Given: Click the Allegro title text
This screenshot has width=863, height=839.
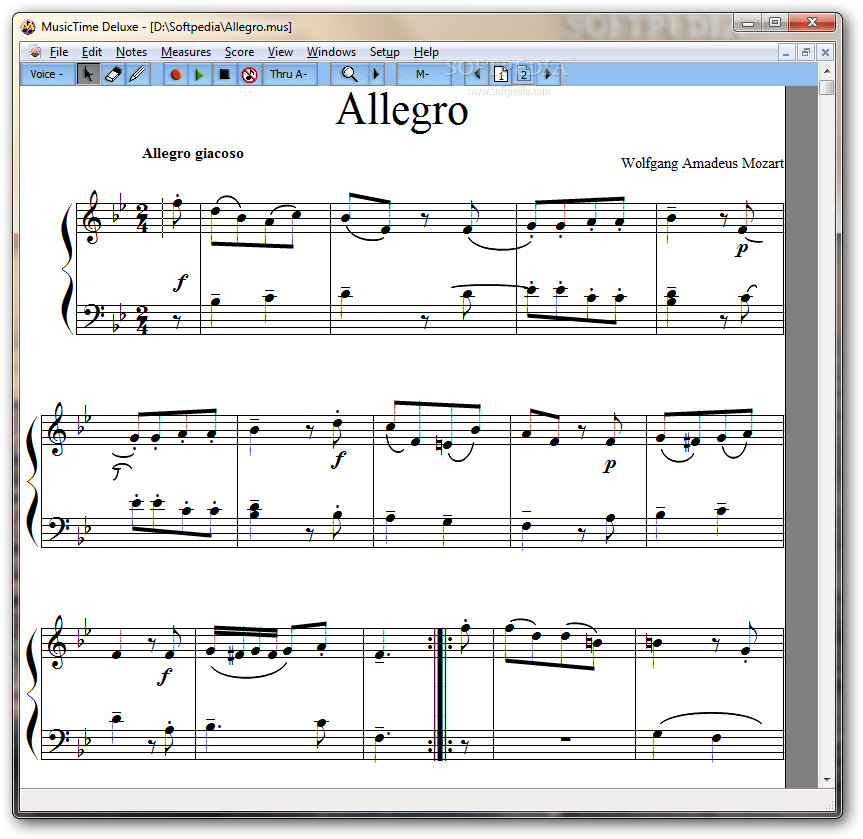Looking at the screenshot, I should 402,111.
